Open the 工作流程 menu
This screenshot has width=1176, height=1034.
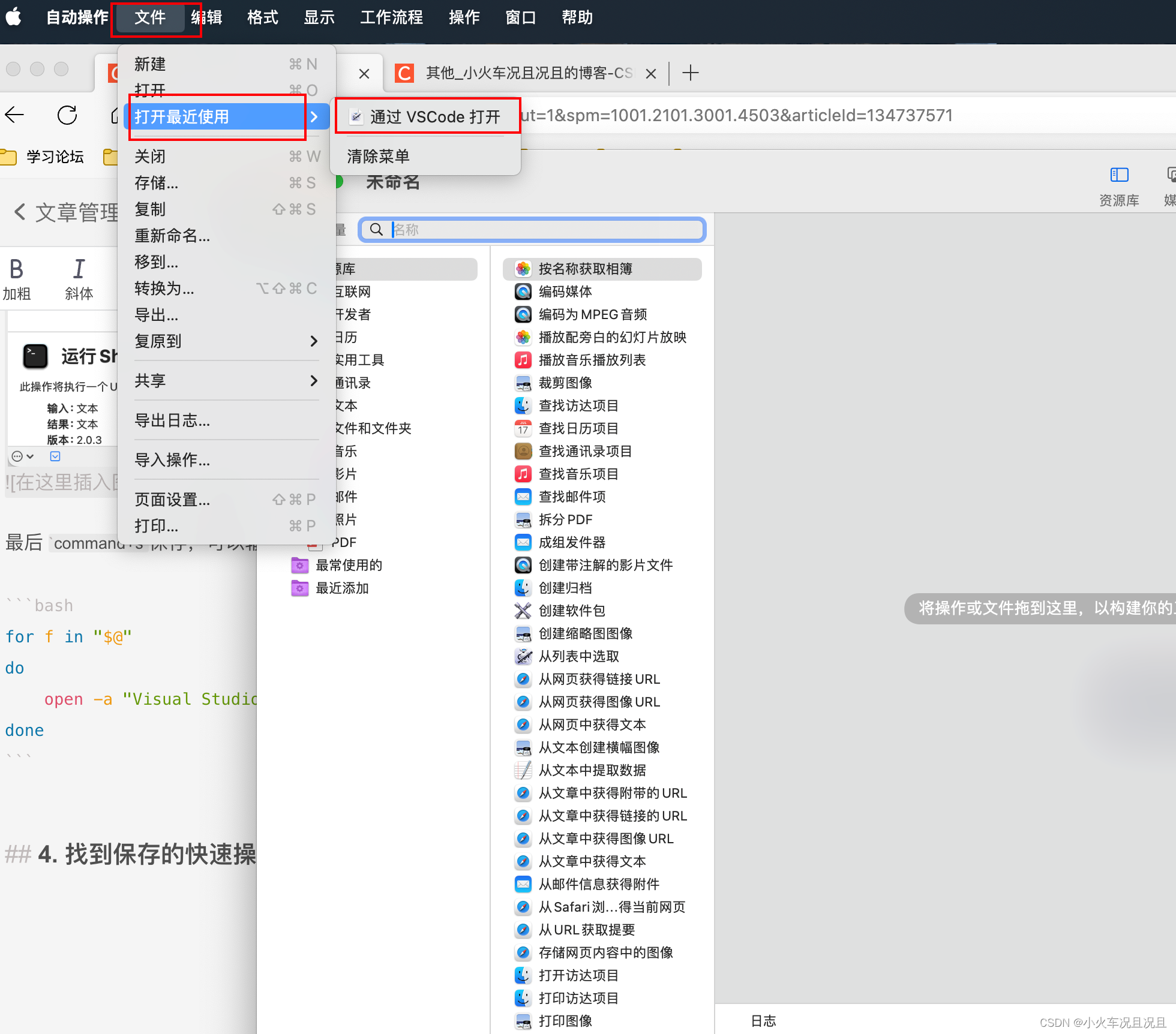[x=391, y=17]
